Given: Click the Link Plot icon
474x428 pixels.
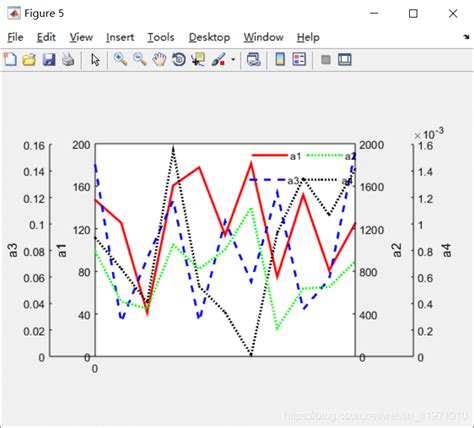Looking at the screenshot, I should click(254, 60).
